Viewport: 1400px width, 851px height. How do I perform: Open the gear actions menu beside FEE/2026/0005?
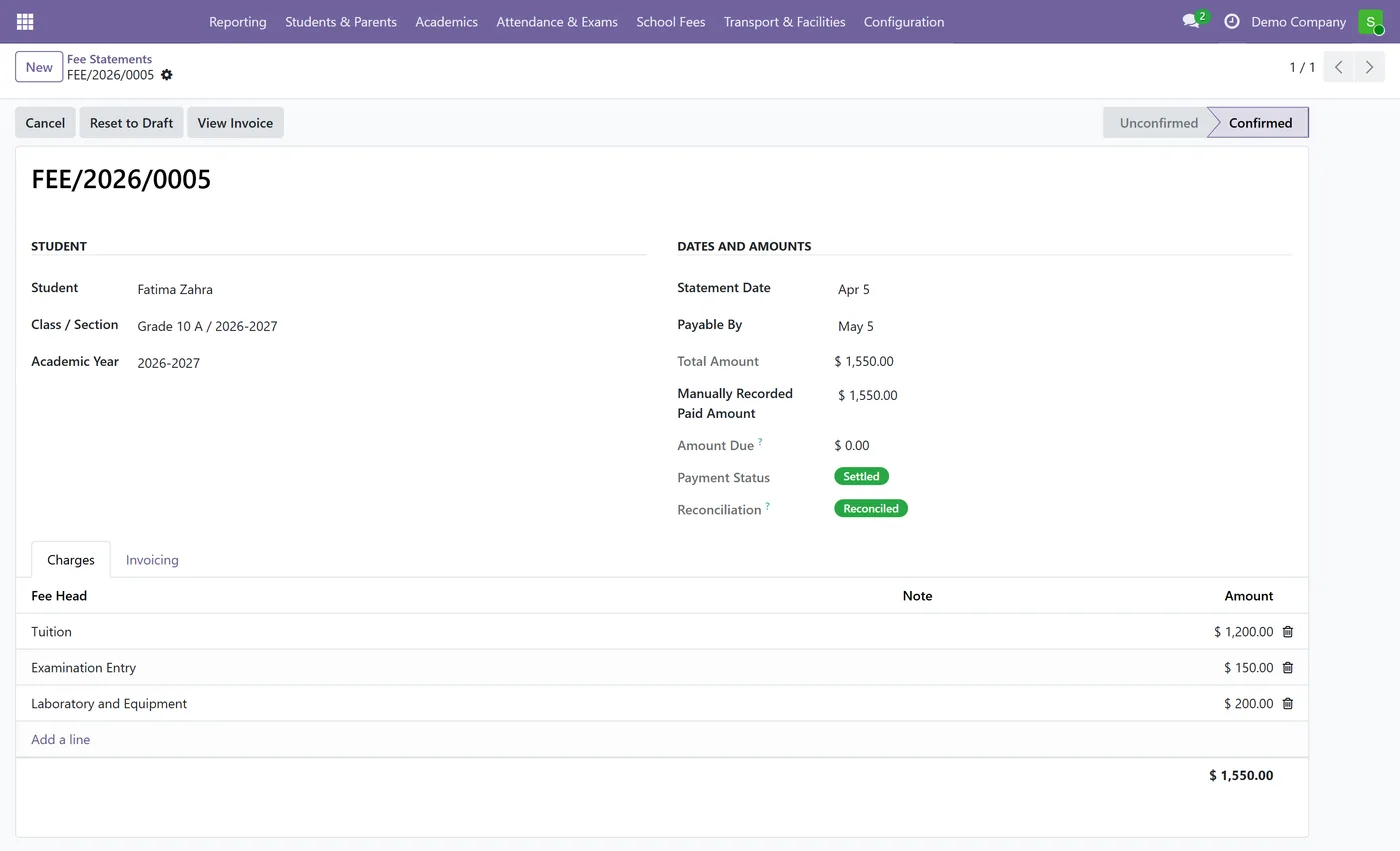click(x=167, y=75)
